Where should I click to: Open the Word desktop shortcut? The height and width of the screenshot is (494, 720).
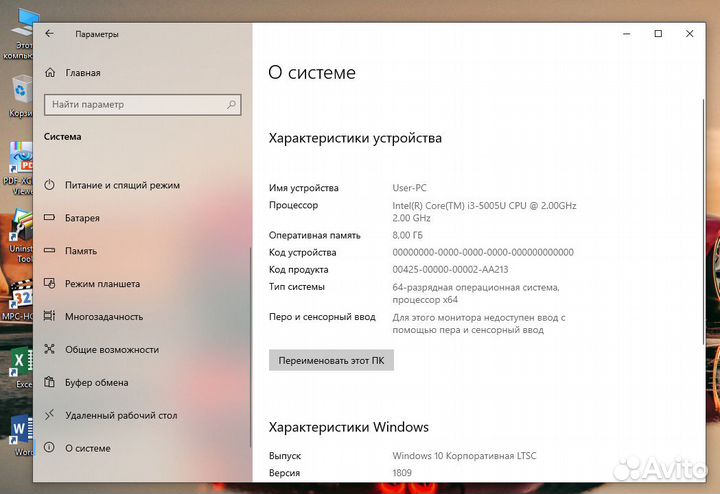(x=22, y=435)
